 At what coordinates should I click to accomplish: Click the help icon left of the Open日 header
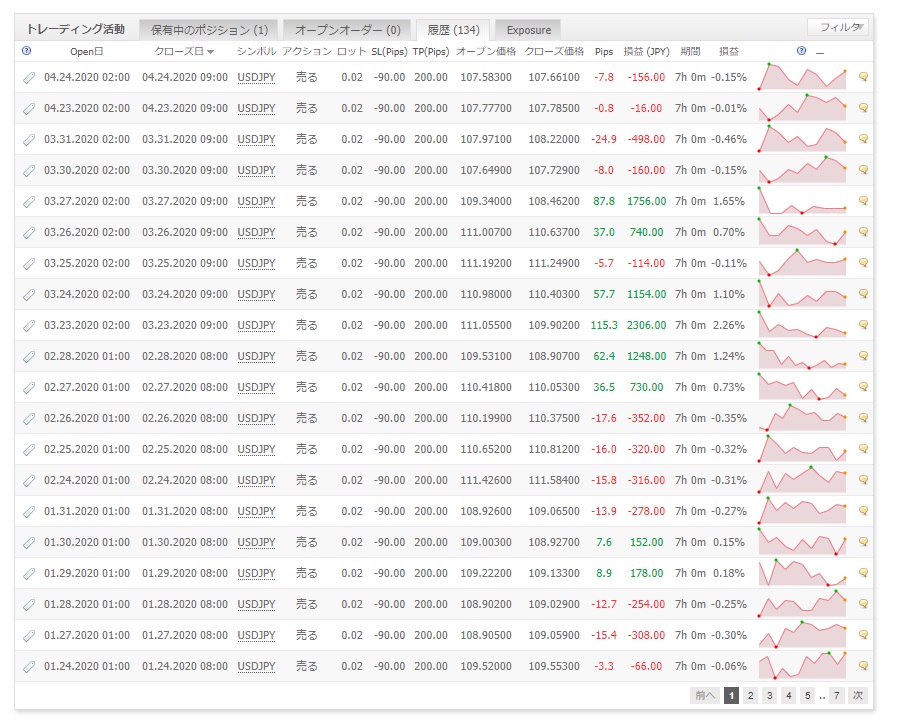tap(26, 50)
